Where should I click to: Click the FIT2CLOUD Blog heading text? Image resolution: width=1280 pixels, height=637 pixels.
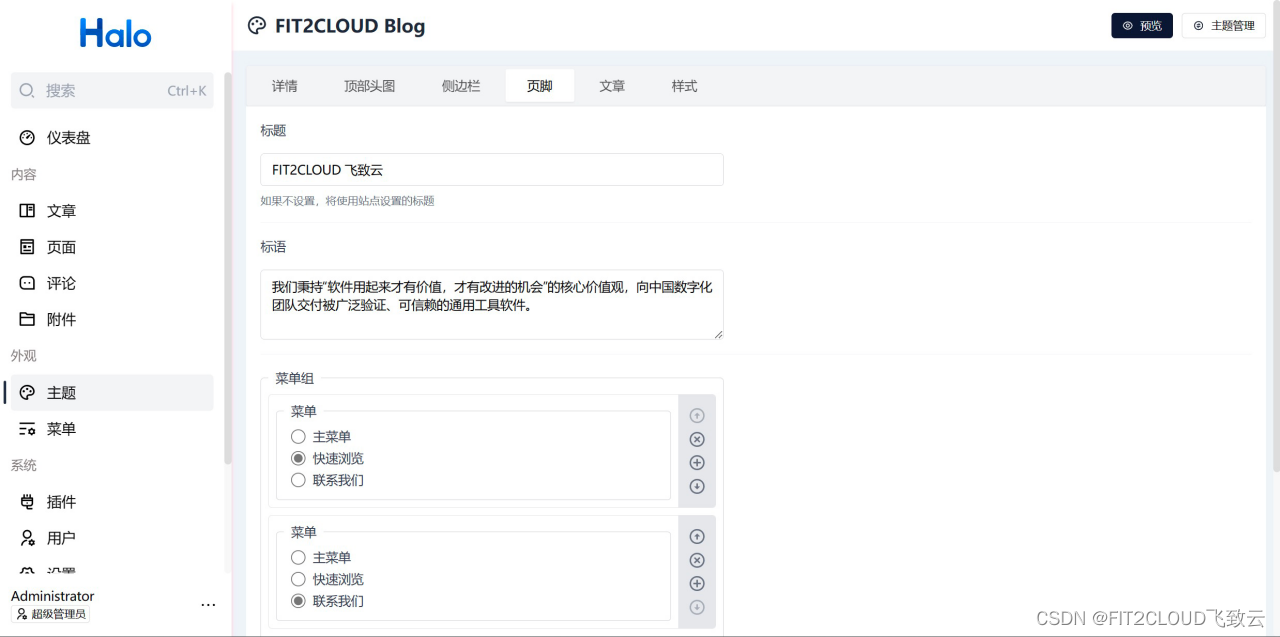pyautogui.click(x=350, y=26)
